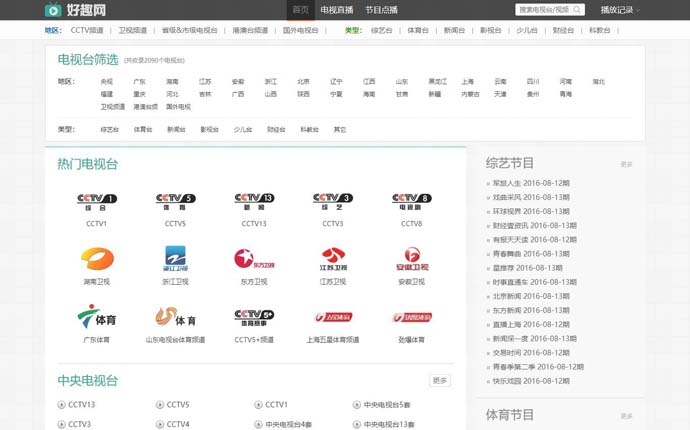This screenshot has width=690, height=430.
Task: Open the CCTV3 综艺 channel logo
Action: pos(333,202)
